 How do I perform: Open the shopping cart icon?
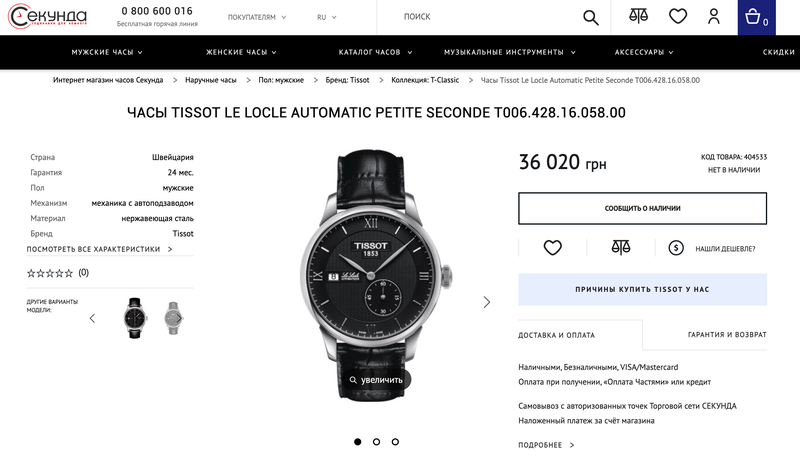pyautogui.click(x=755, y=17)
